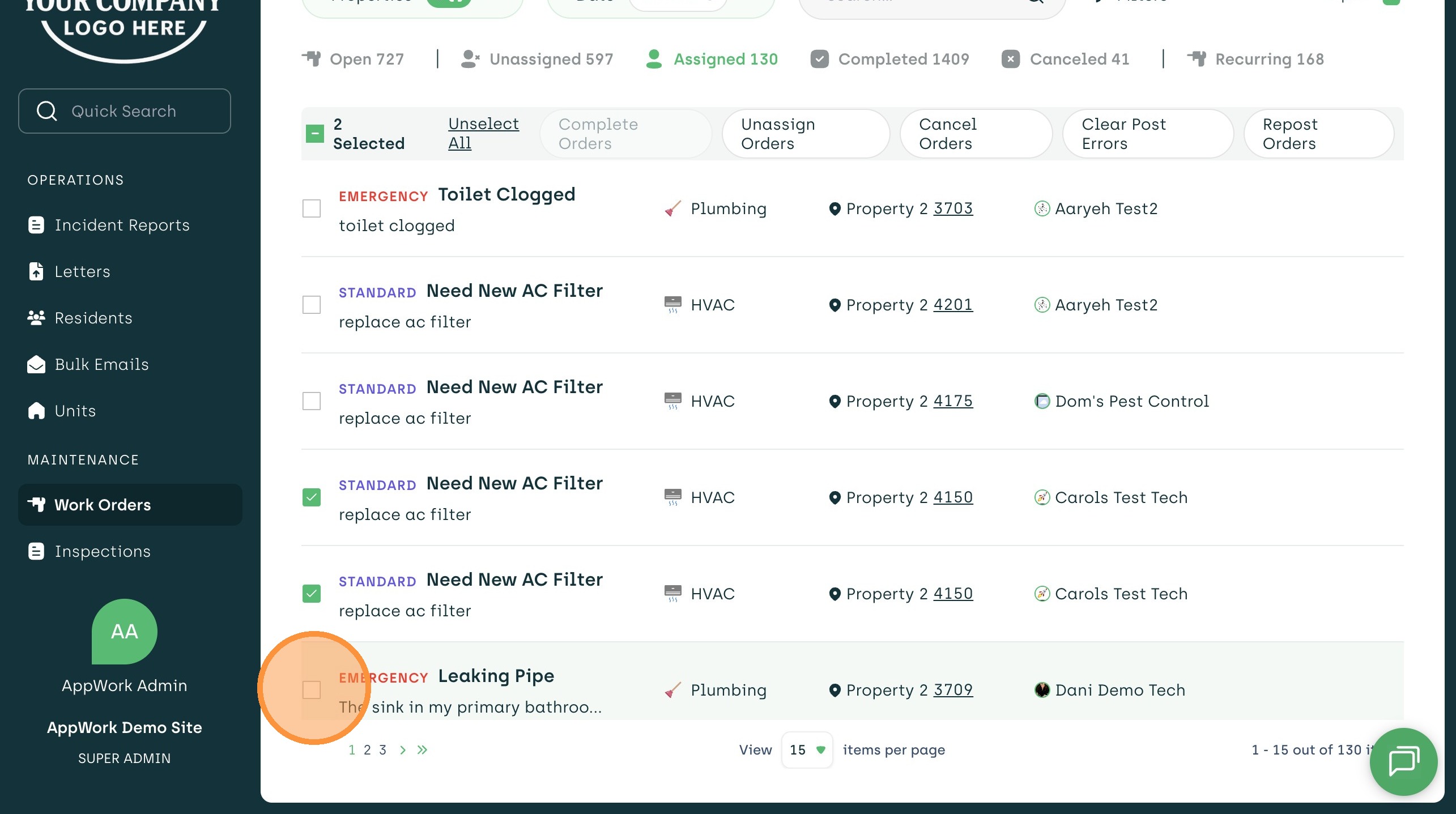Switch to the Completed 1409 tab
Viewport: 1456px width, 814px height.
tap(890, 59)
